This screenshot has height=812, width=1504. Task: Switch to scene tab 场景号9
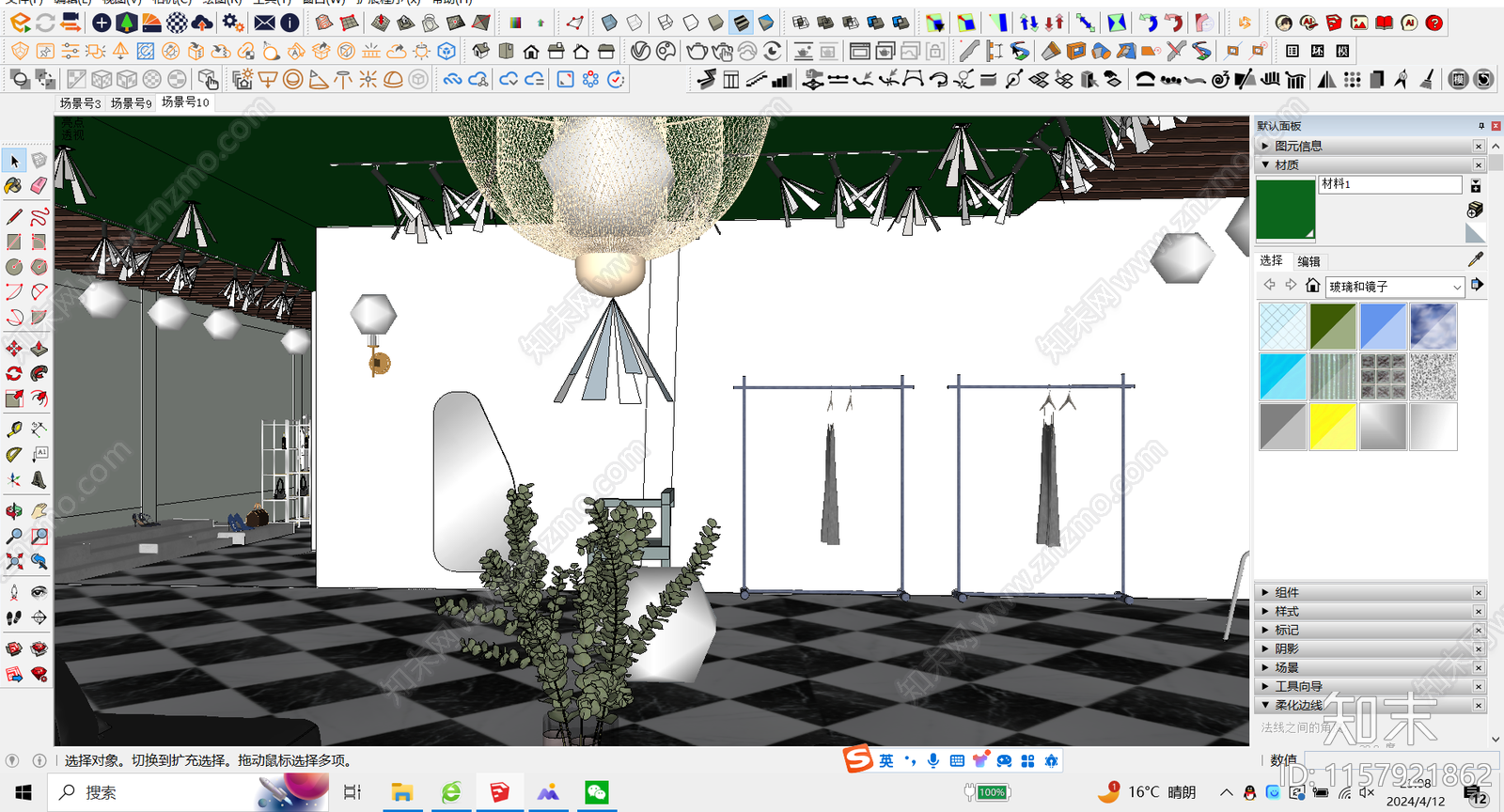[x=131, y=103]
